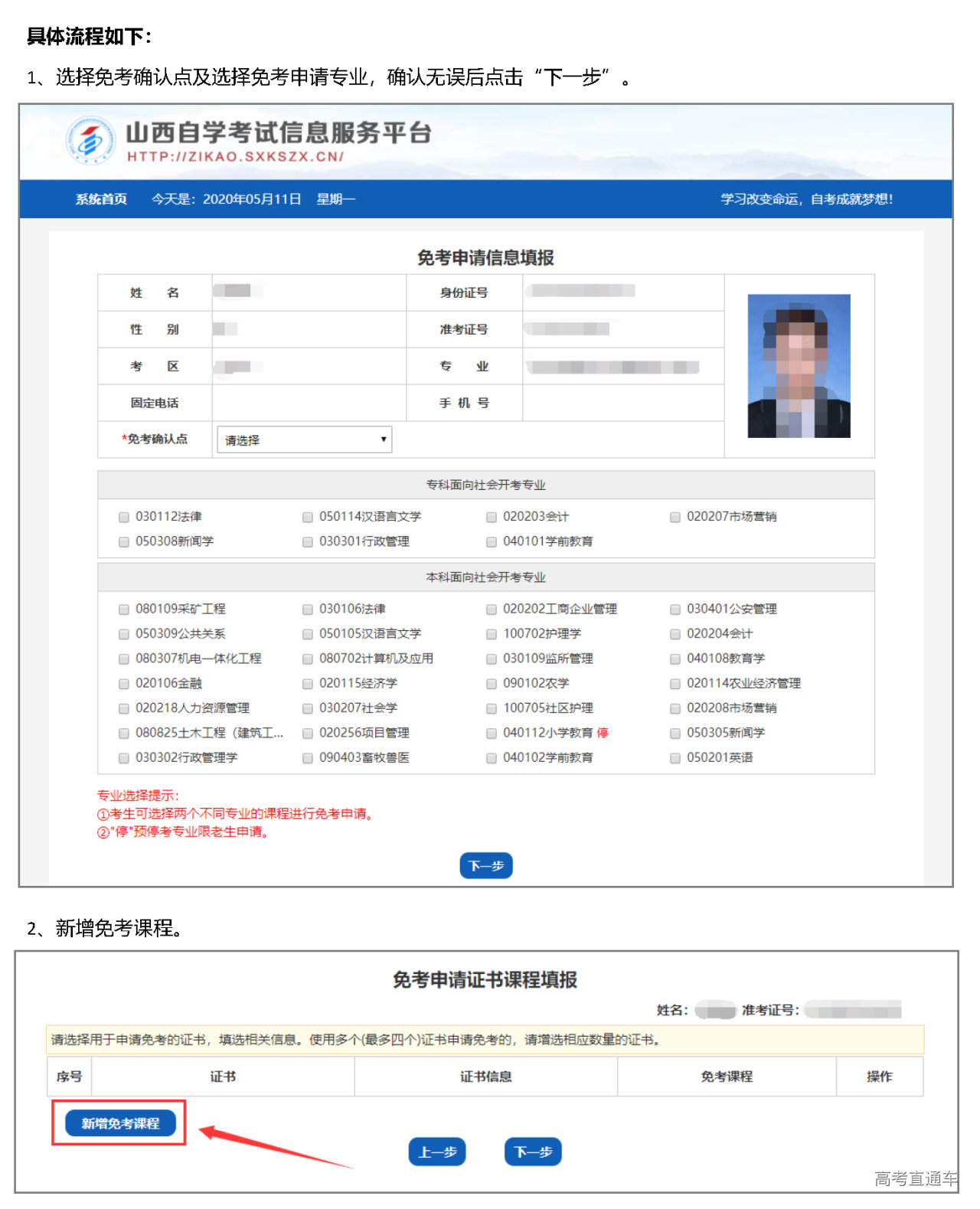Select the 020203会计 checkbox
This screenshot has width=980, height=1209.
pyautogui.click(x=492, y=517)
